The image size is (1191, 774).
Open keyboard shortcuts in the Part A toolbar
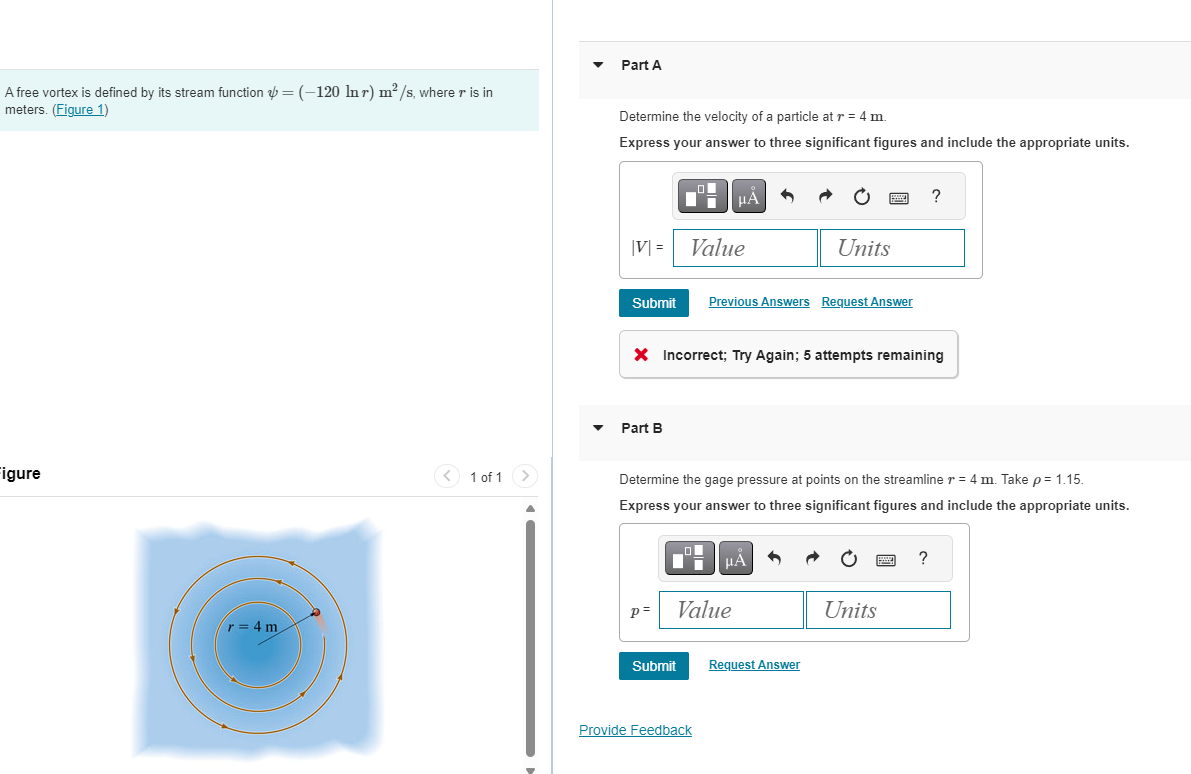(x=898, y=197)
